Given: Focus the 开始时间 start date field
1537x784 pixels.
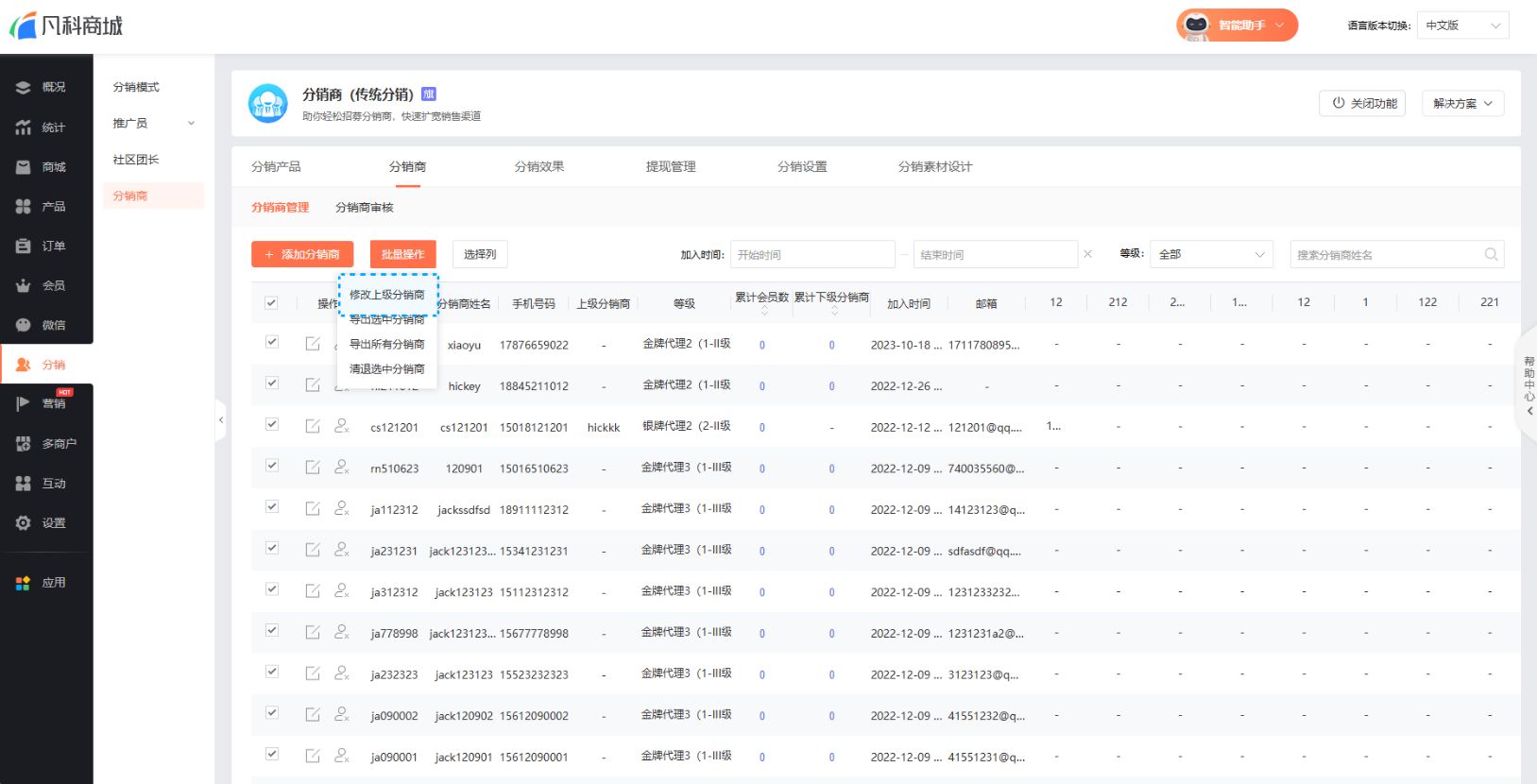Looking at the screenshot, I should click(812, 254).
